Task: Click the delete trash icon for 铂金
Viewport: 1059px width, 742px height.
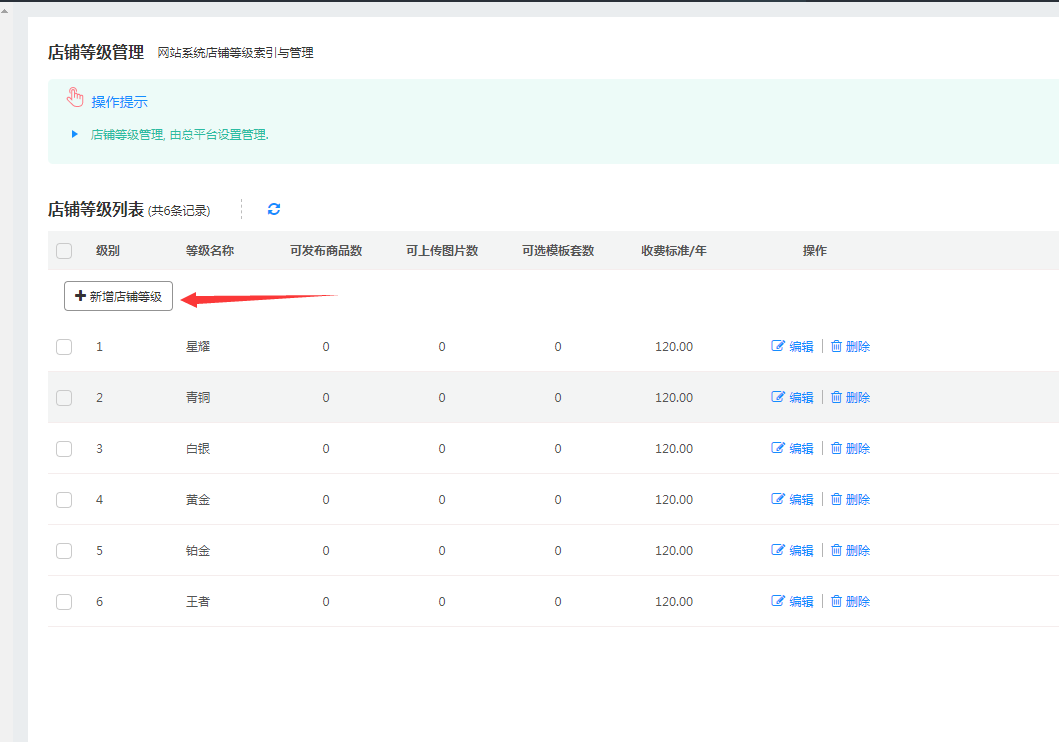Action: (837, 550)
